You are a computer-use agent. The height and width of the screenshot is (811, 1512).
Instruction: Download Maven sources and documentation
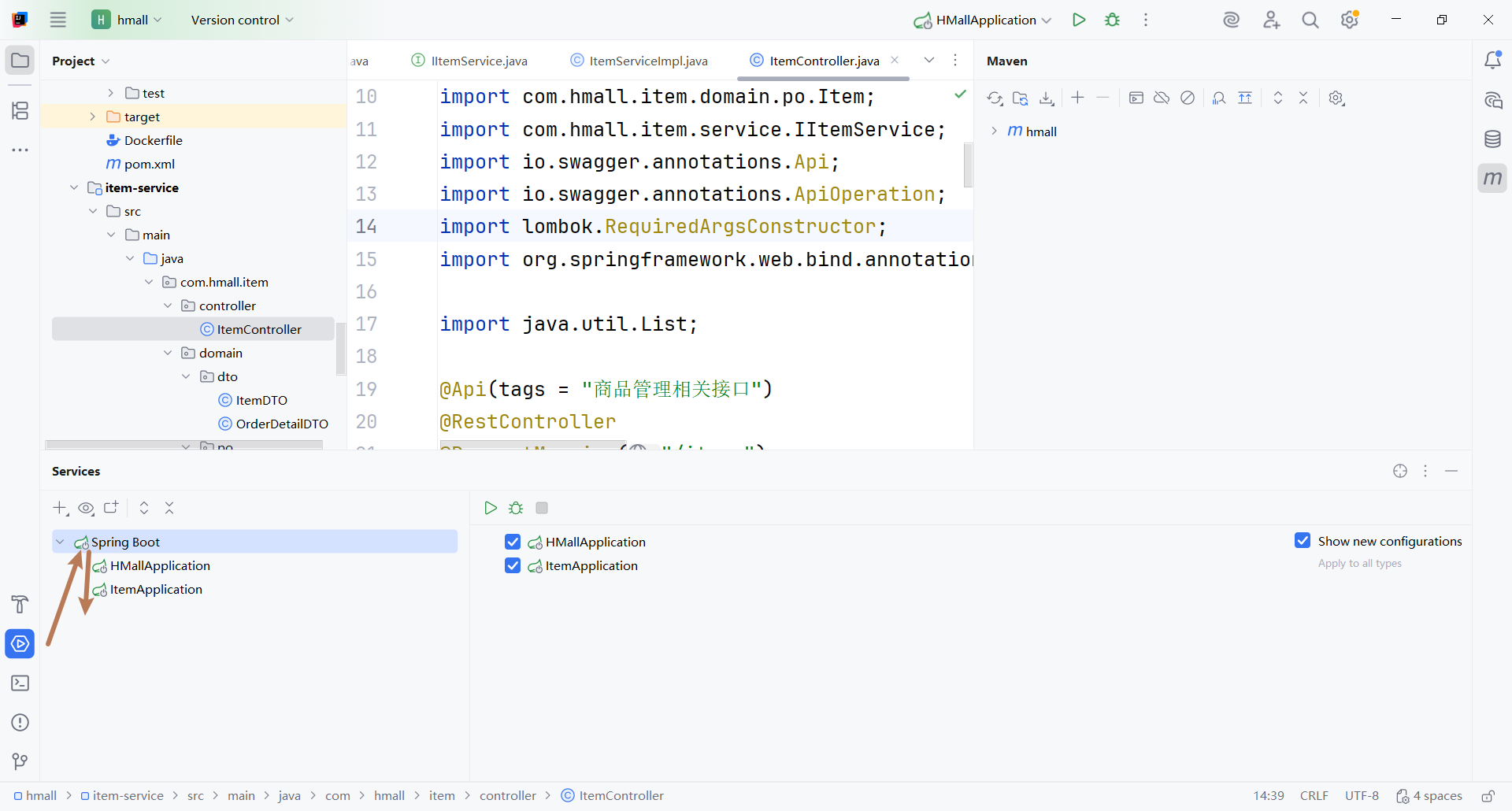click(1047, 98)
